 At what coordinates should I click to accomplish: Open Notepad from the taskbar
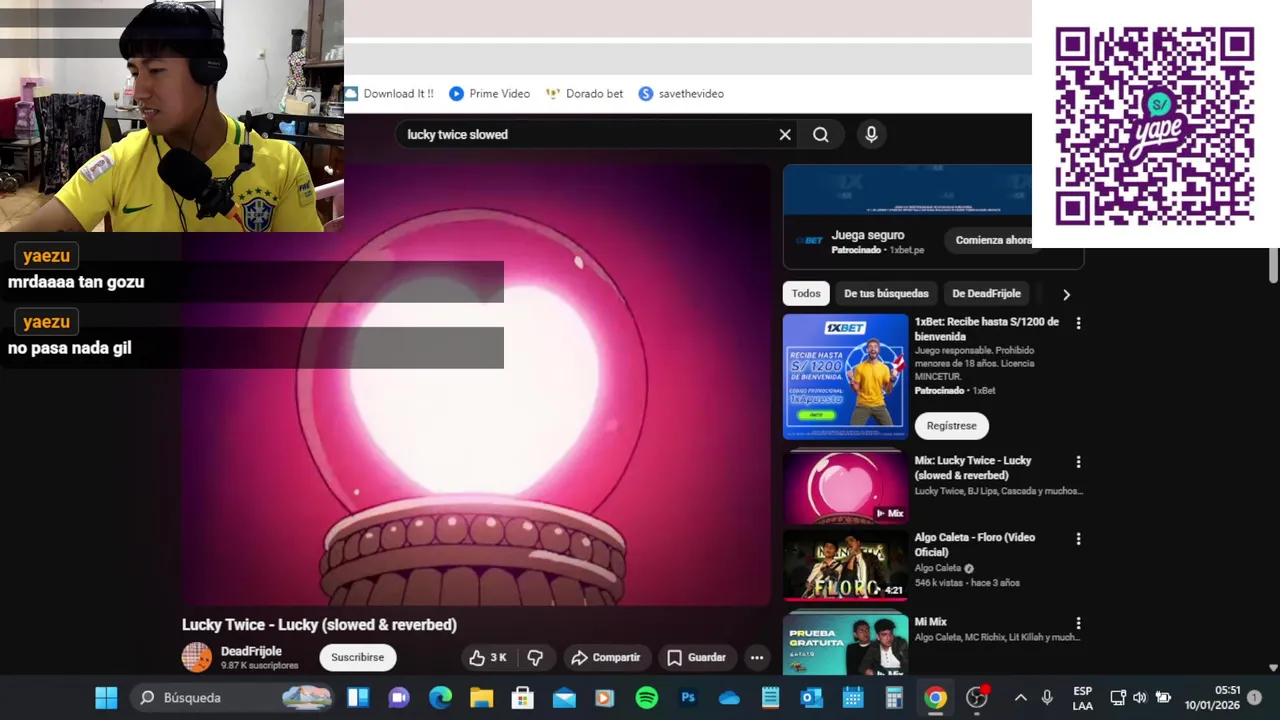pyautogui.click(x=770, y=698)
